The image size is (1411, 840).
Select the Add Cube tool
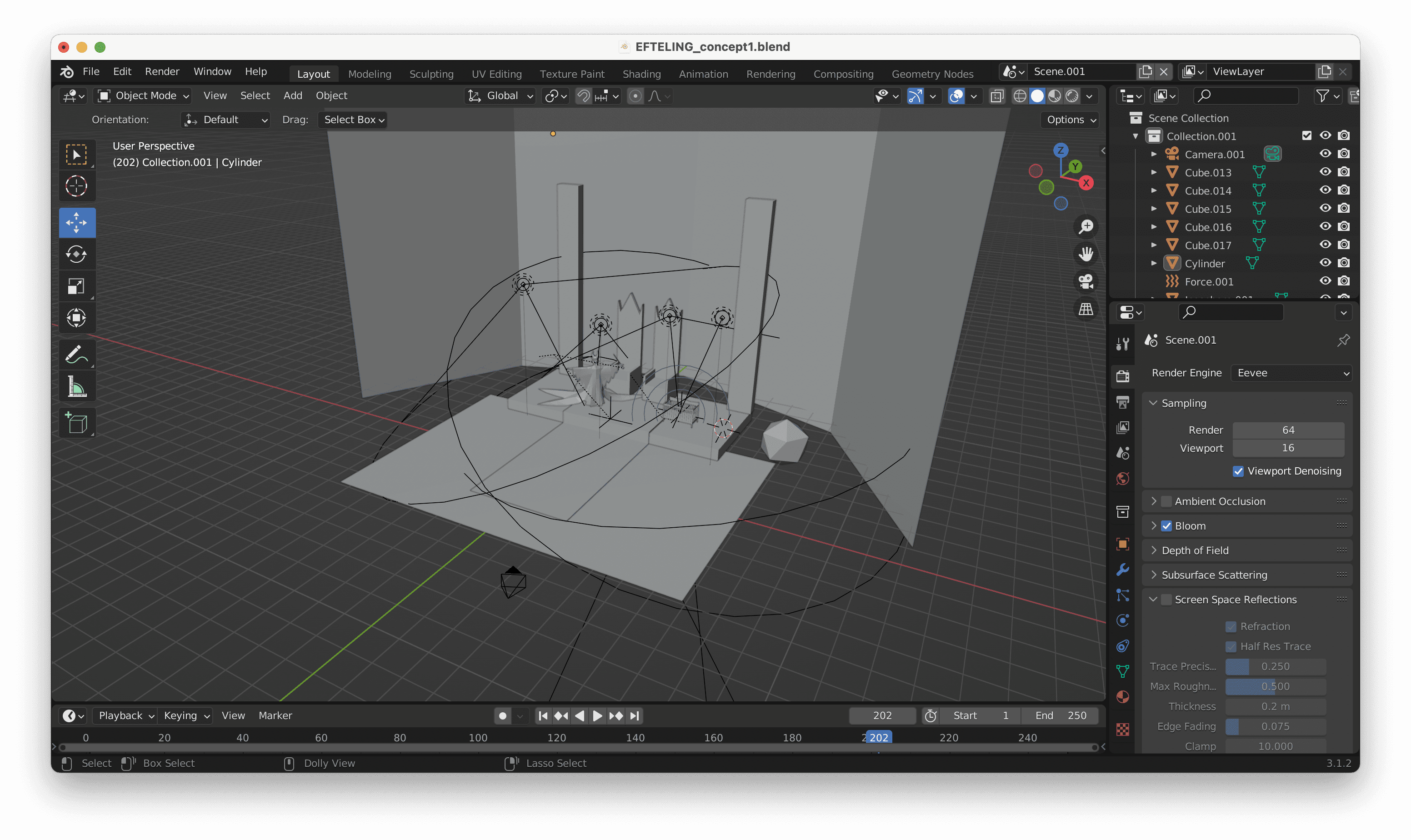pos(76,423)
